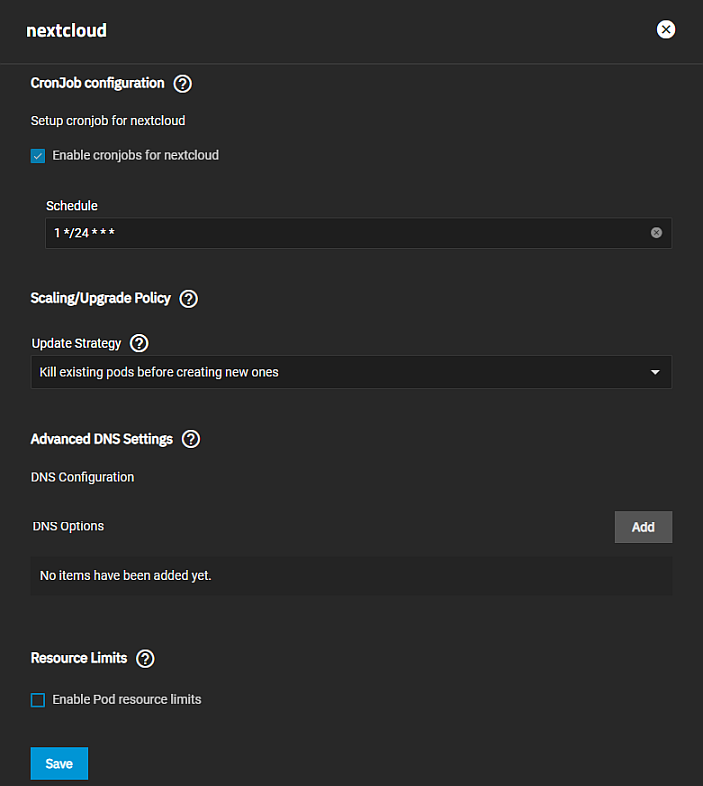Open the Update Strategy dropdown
The width and height of the screenshot is (703, 786).
click(351, 372)
